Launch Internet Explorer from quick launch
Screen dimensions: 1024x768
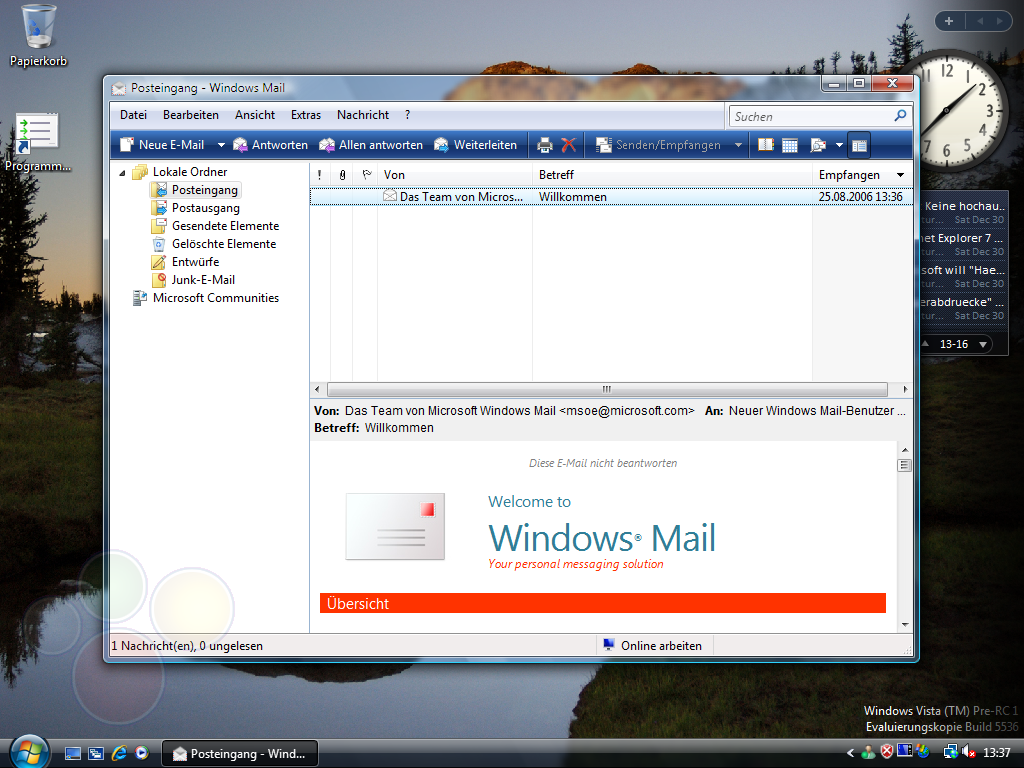coord(119,754)
